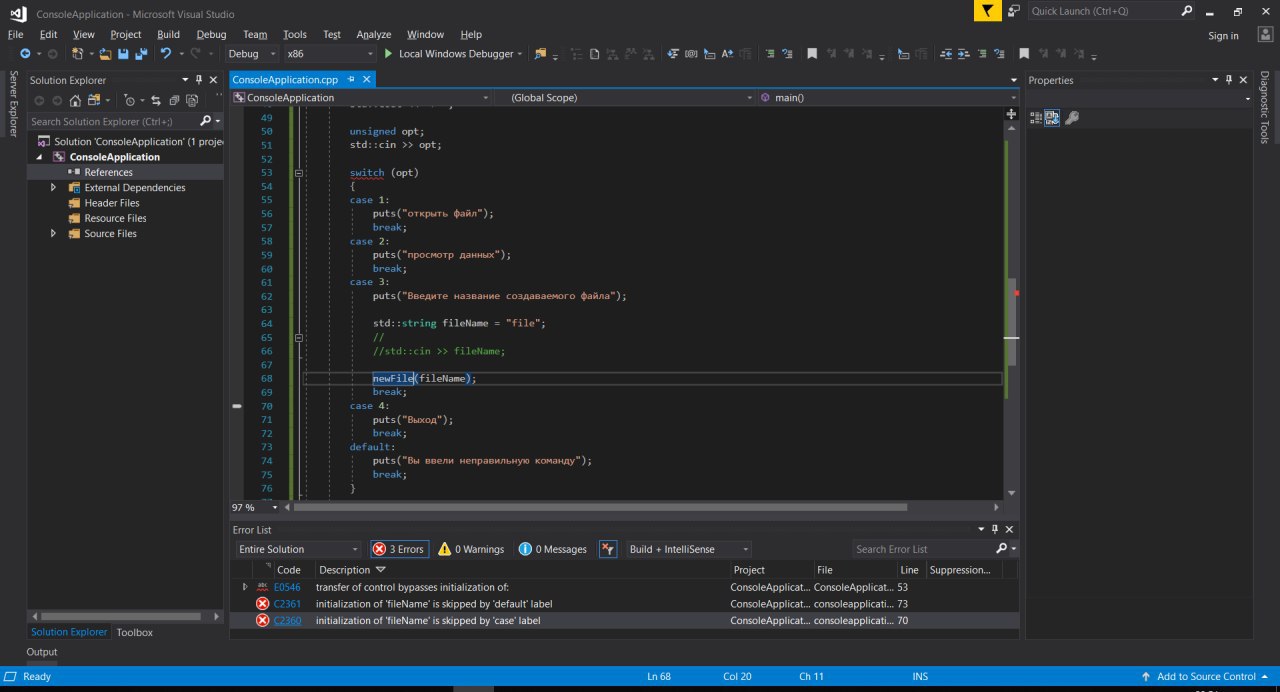Click the editor's horizontal scrollbar

coord(600,507)
